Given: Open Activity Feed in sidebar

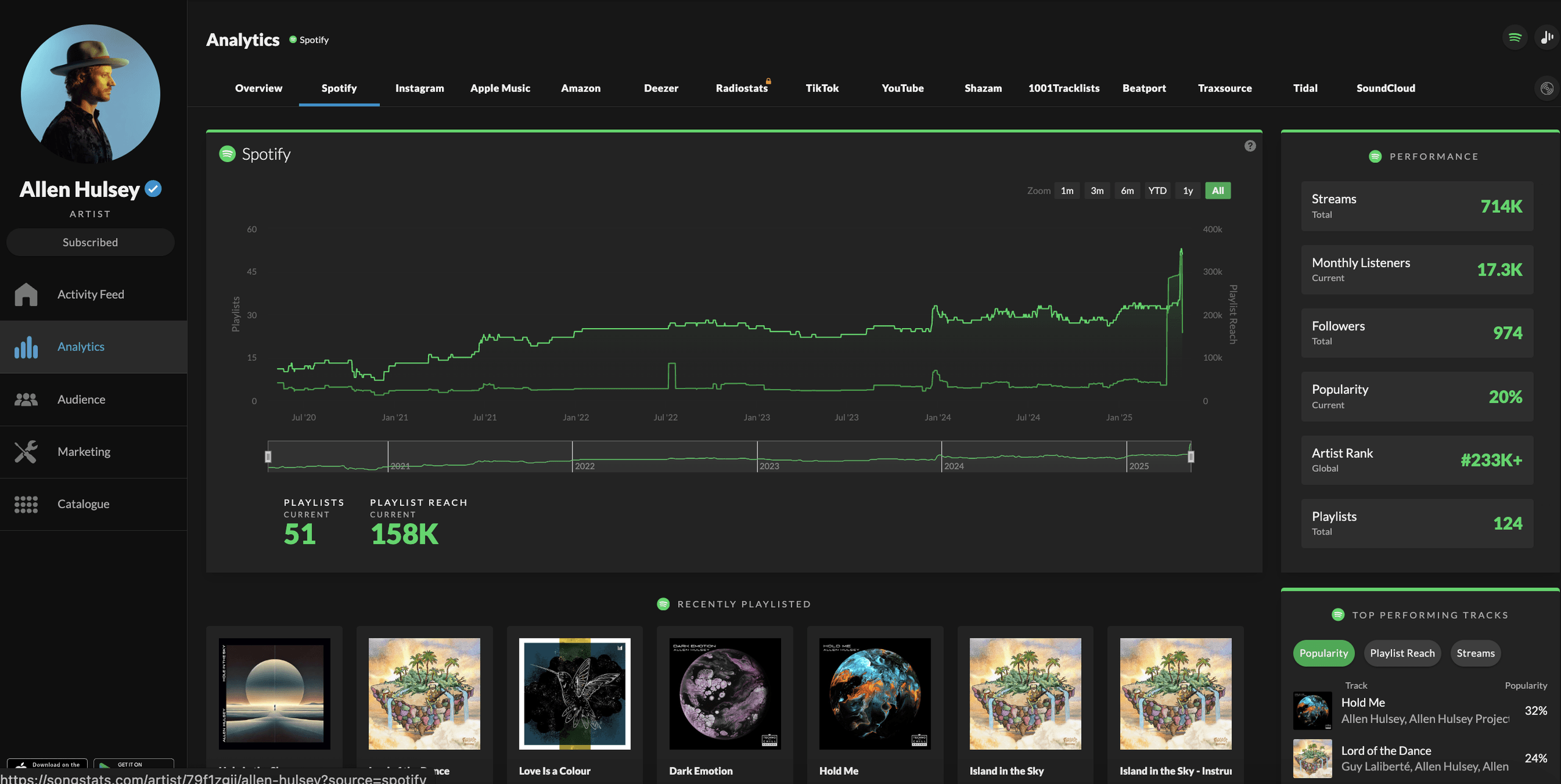Looking at the screenshot, I should [x=93, y=294].
